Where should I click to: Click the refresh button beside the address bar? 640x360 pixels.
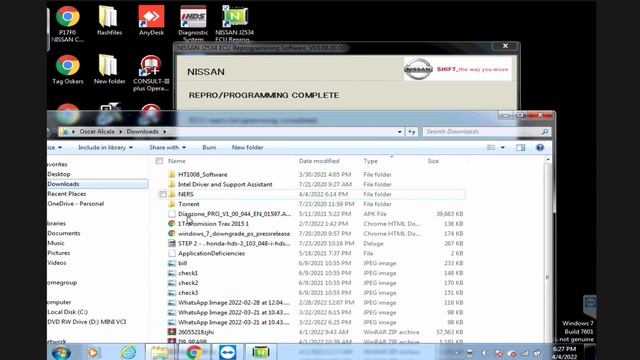click(x=411, y=131)
